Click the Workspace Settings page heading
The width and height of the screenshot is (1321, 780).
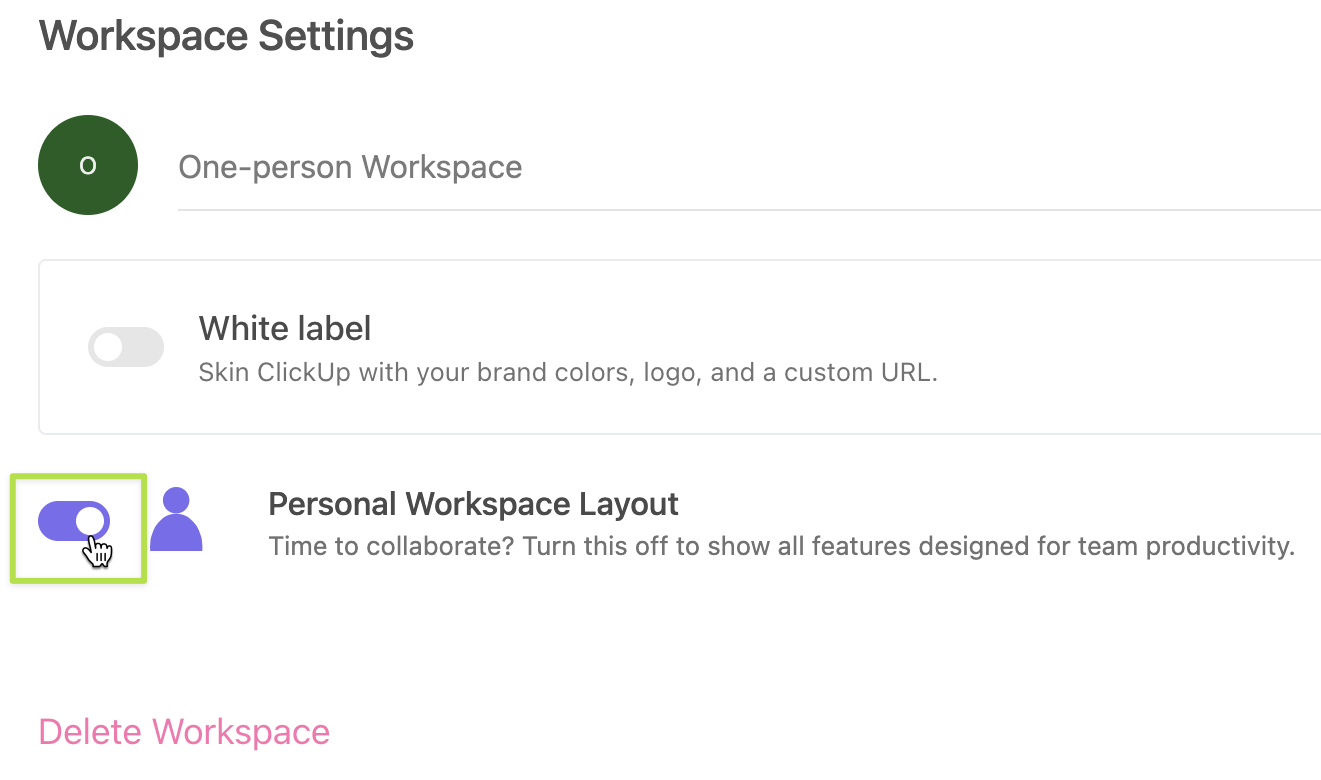[x=226, y=37]
